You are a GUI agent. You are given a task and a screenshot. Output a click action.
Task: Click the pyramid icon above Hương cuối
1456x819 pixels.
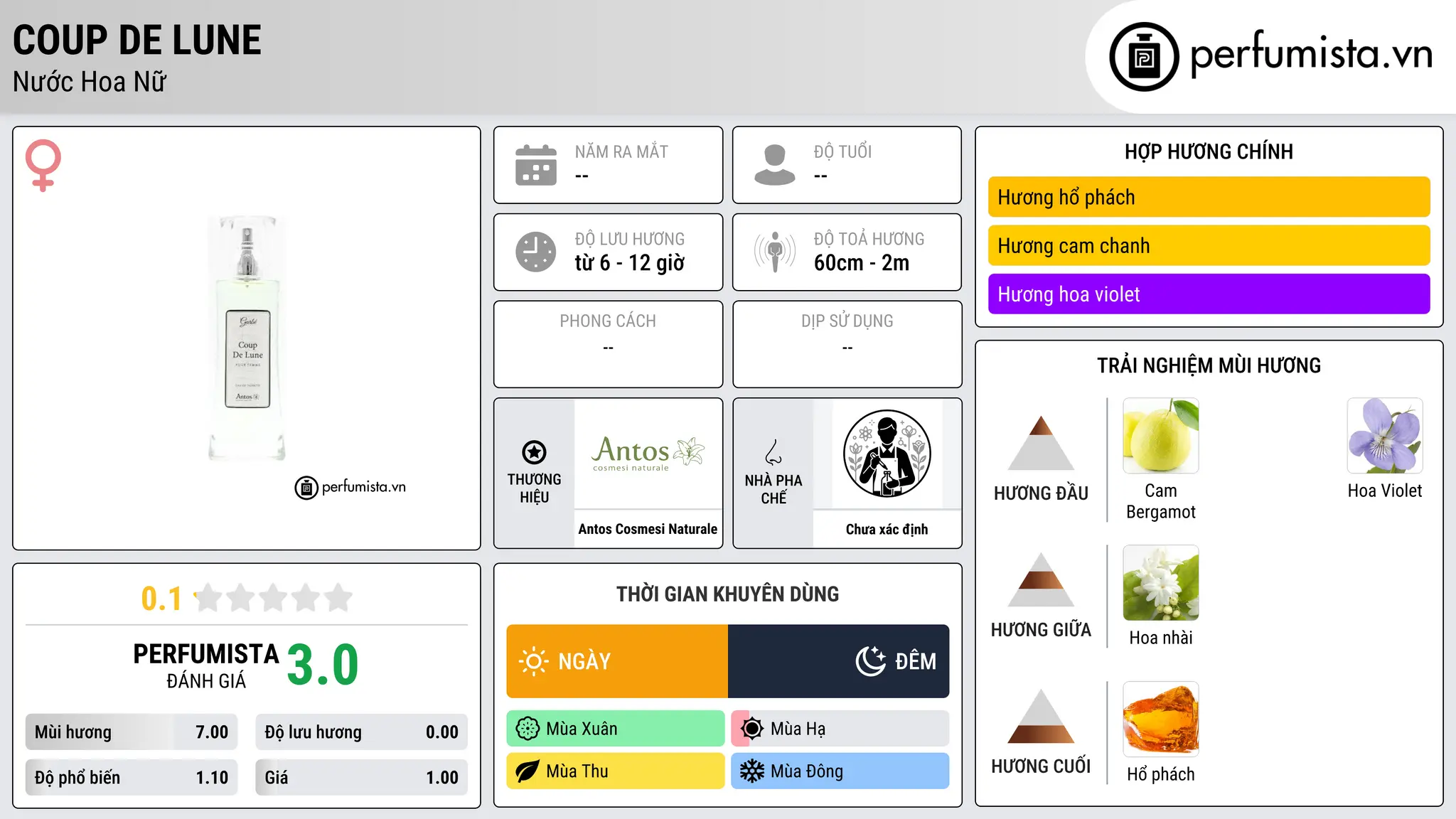tap(1042, 716)
